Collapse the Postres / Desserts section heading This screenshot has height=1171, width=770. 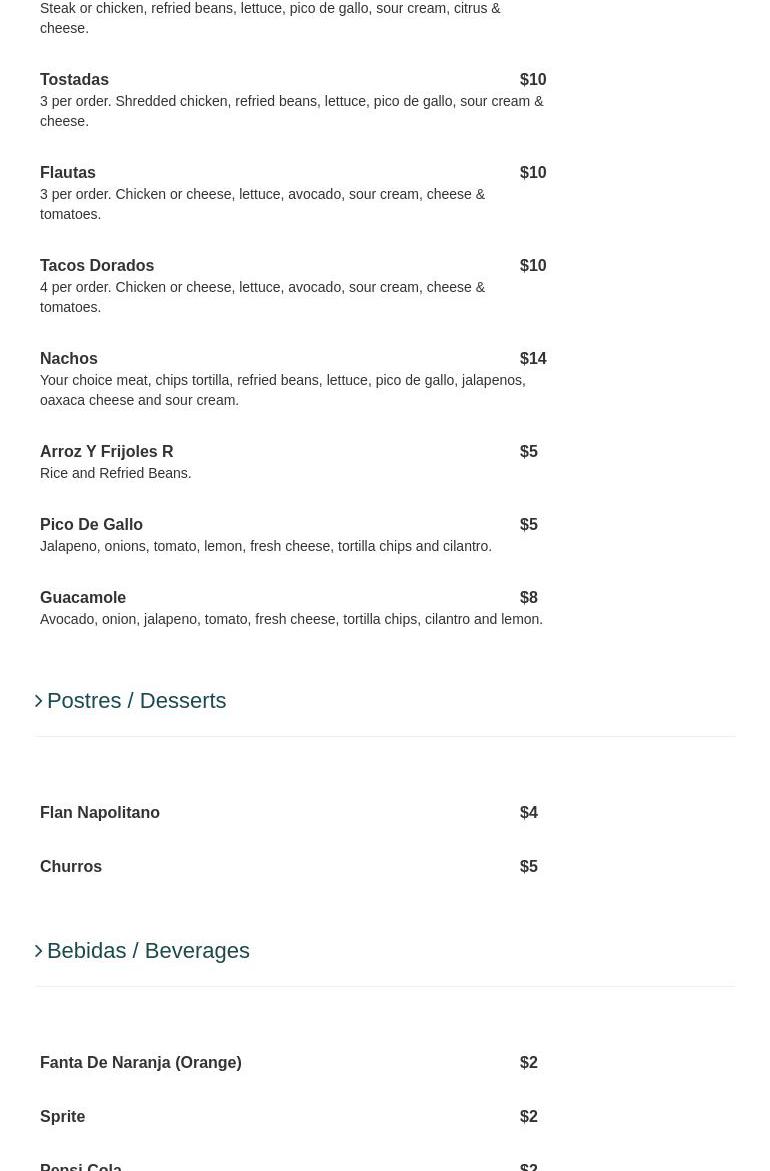(x=136, y=701)
